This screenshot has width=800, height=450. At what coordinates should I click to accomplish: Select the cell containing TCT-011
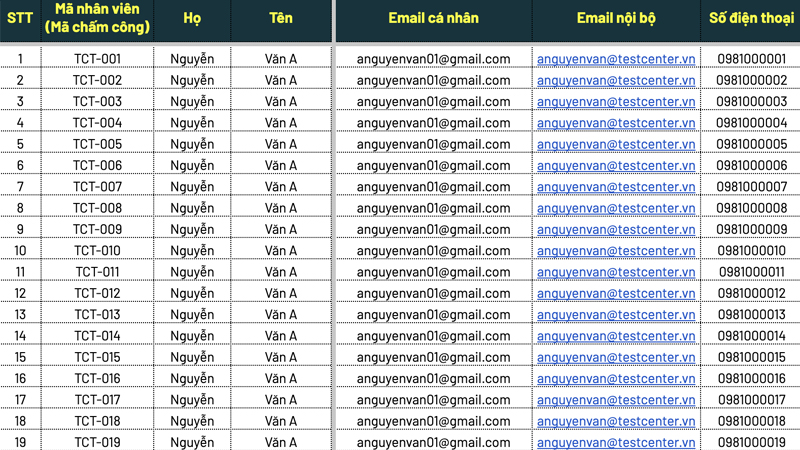click(97, 272)
